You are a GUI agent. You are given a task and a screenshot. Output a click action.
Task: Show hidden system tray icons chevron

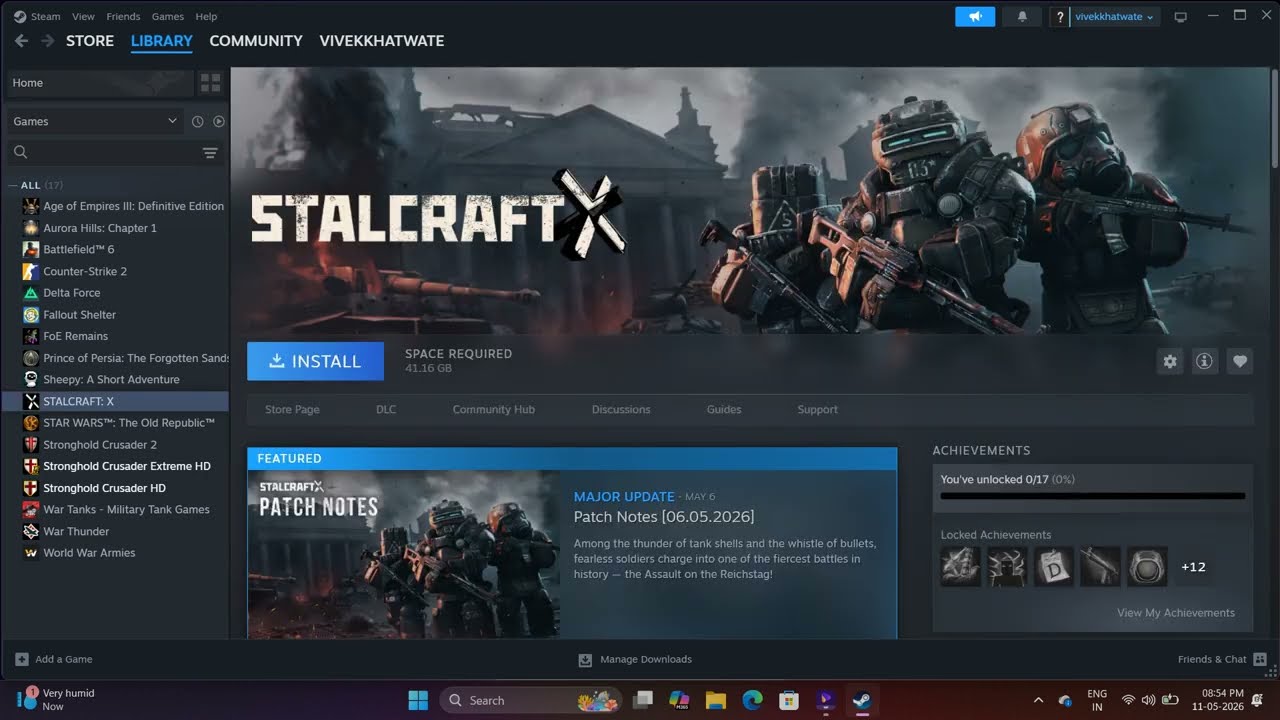[1038, 700]
